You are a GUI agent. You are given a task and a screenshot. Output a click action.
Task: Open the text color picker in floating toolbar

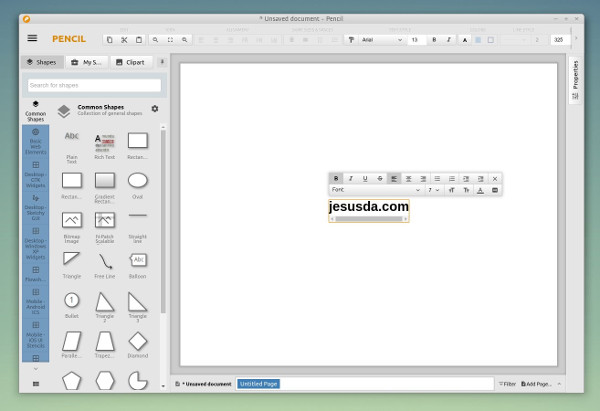(480, 189)
